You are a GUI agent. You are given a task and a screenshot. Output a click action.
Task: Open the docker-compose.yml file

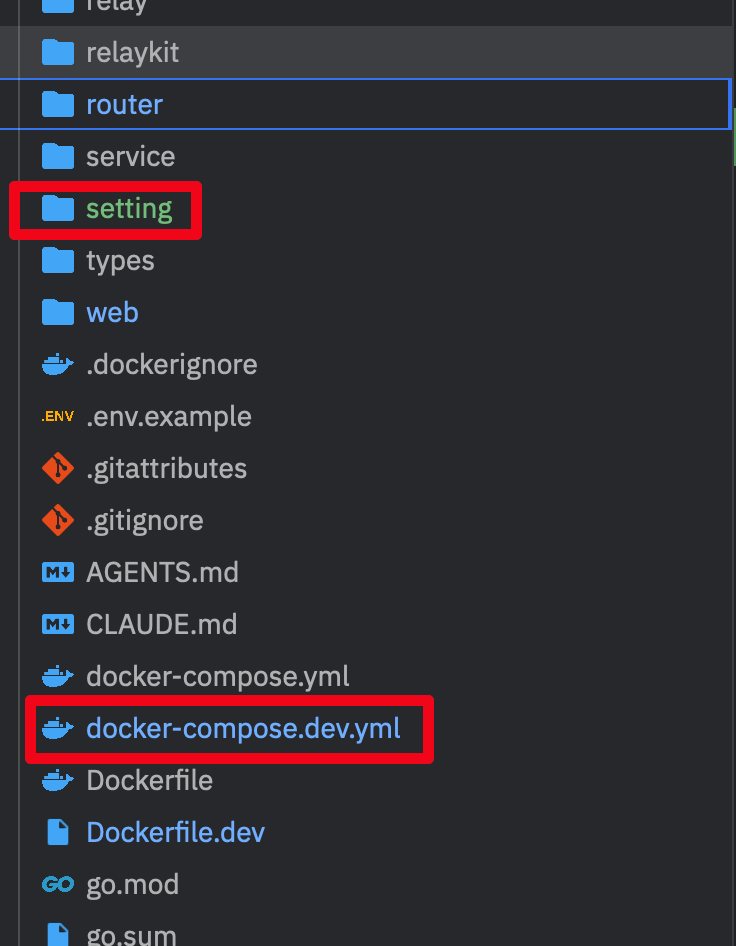pos(366,676)
